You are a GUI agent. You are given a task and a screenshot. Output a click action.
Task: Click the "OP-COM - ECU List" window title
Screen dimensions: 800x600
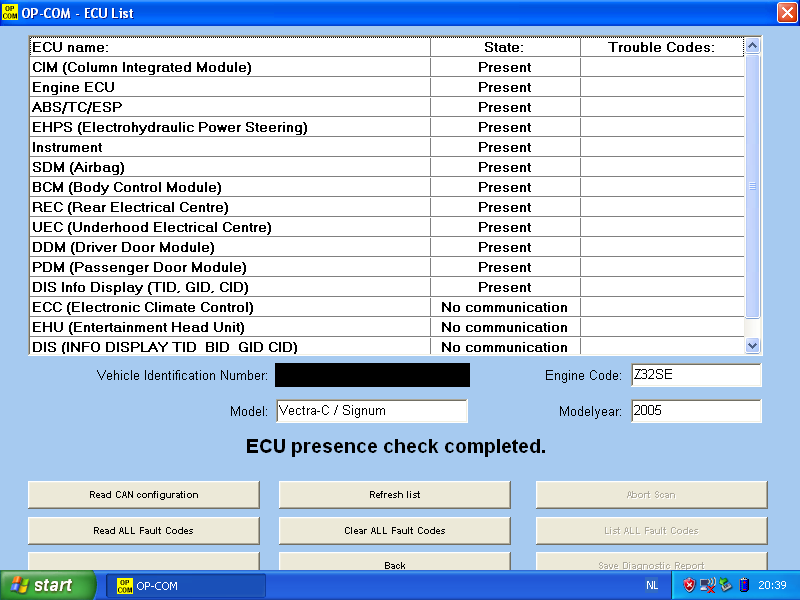point(77,13)
